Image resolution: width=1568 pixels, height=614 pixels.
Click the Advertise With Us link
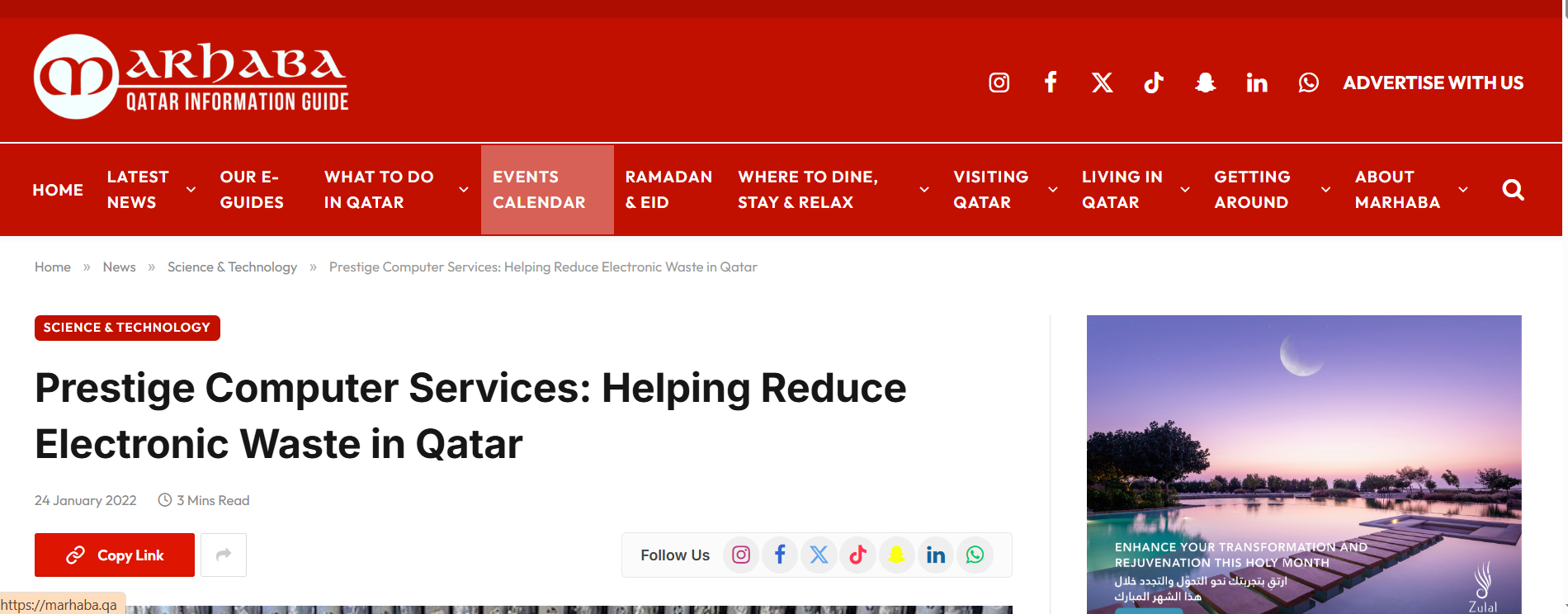(x=1433, y=83)
